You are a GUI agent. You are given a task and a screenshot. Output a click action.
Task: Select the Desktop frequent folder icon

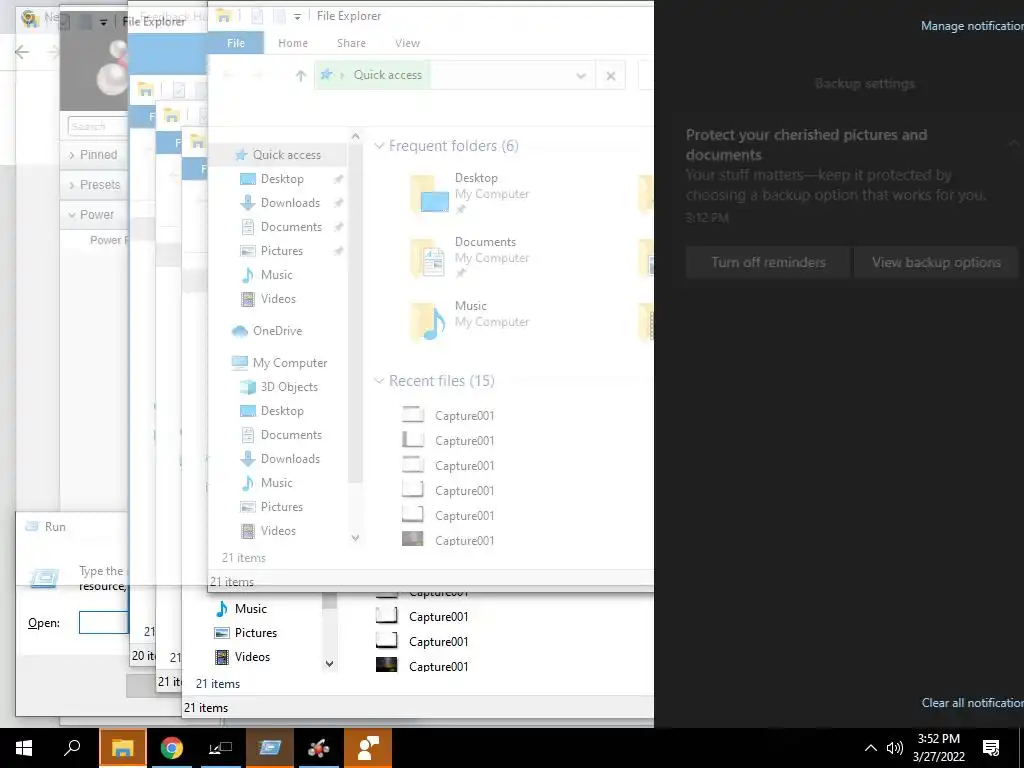(x=430, y=194)
